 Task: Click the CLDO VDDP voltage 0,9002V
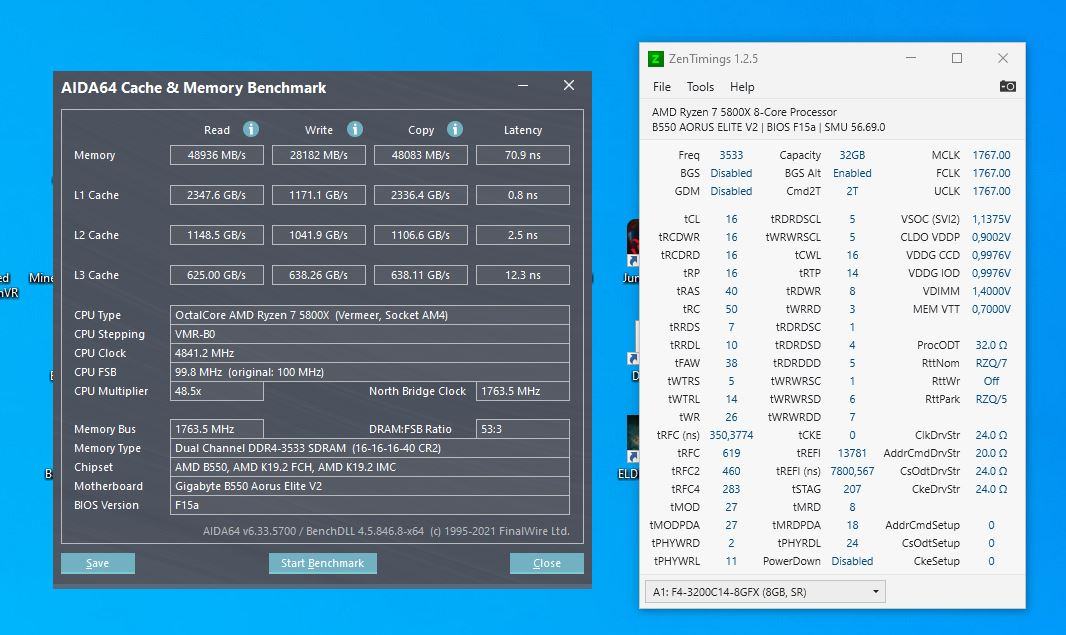991,237
